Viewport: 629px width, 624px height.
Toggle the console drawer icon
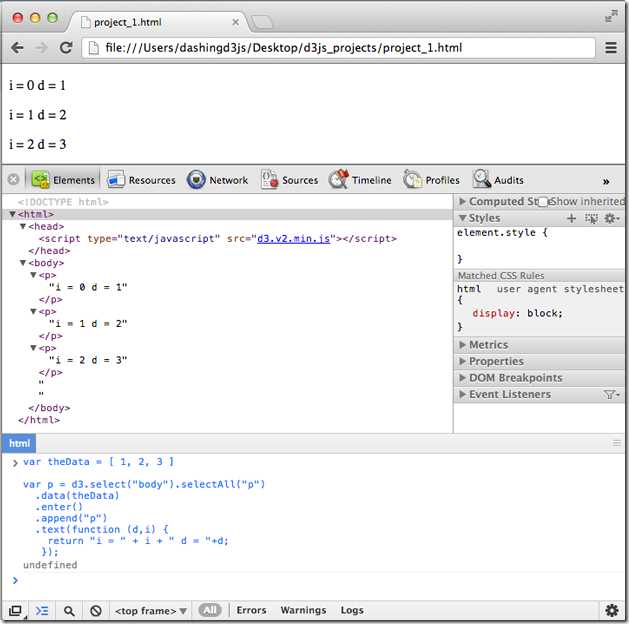click(x=42, y=610)
